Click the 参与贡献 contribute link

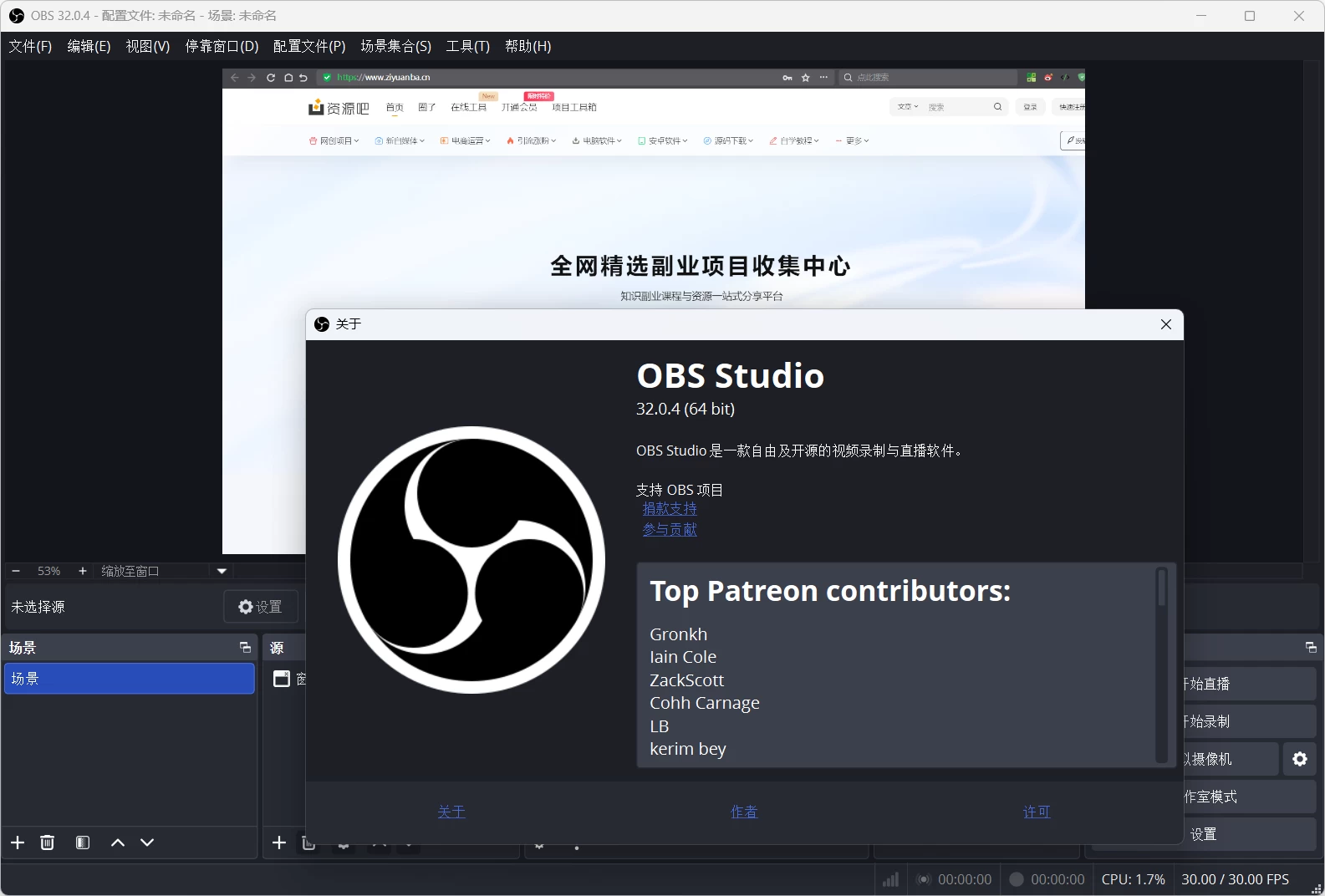pos(670,530)
